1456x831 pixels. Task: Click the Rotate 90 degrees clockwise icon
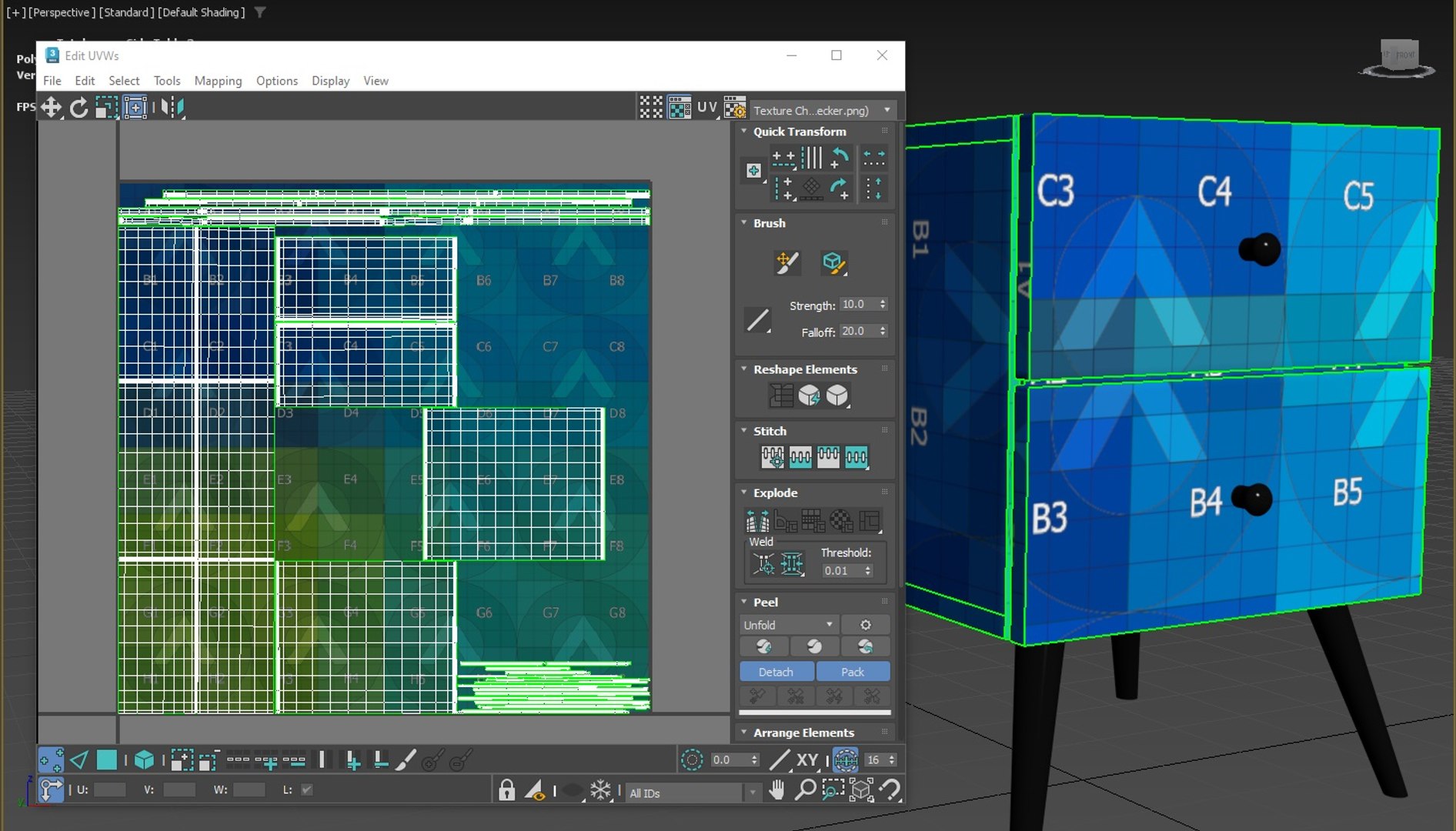[840, 188]
